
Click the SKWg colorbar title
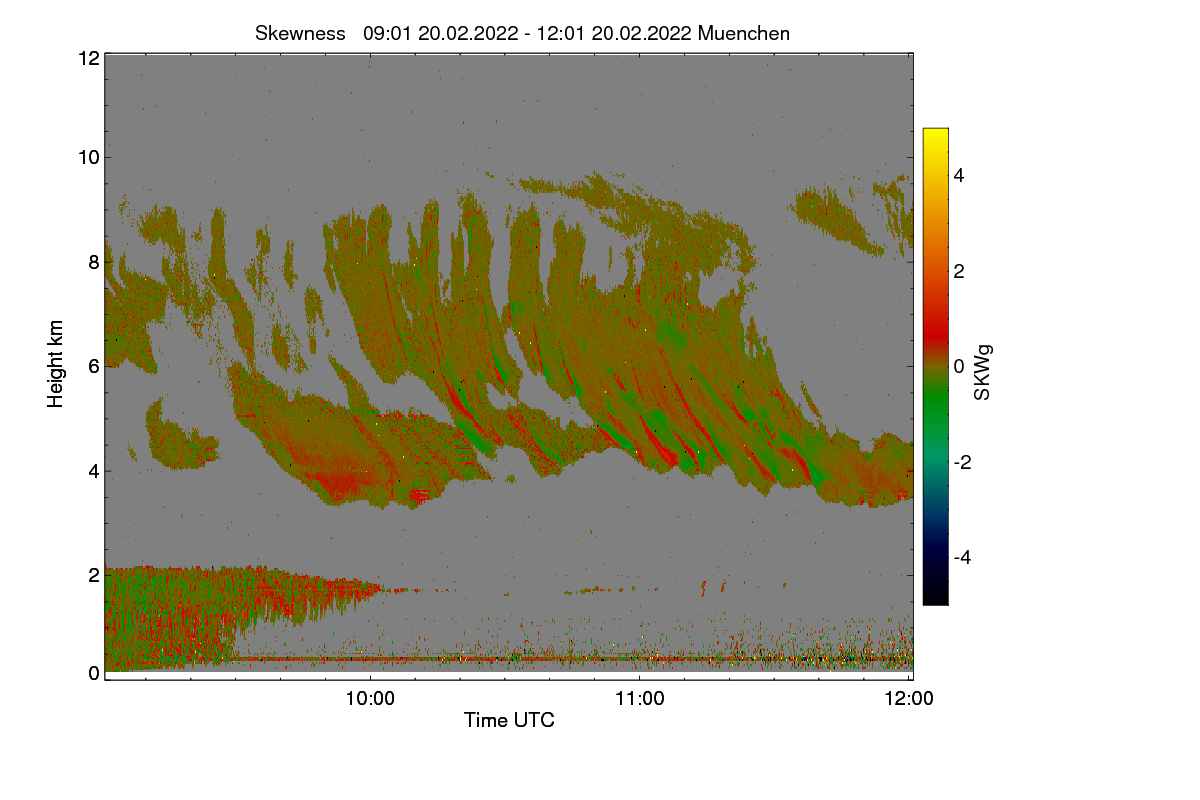(984, 373)
